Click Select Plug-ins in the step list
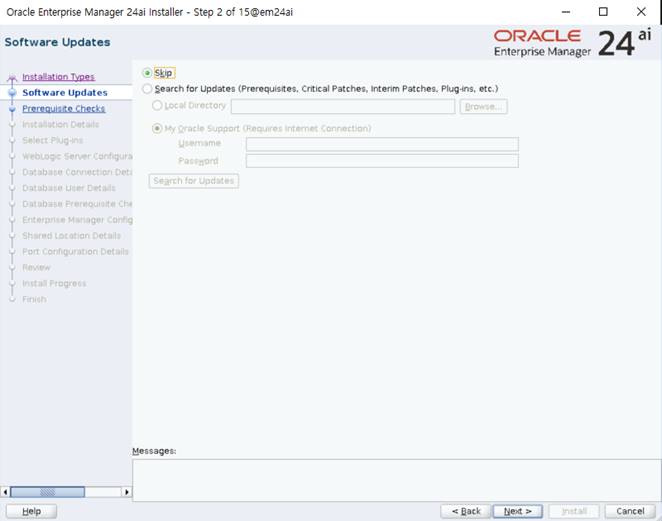Viewport: 662px width, 521px height. (52, 140)
